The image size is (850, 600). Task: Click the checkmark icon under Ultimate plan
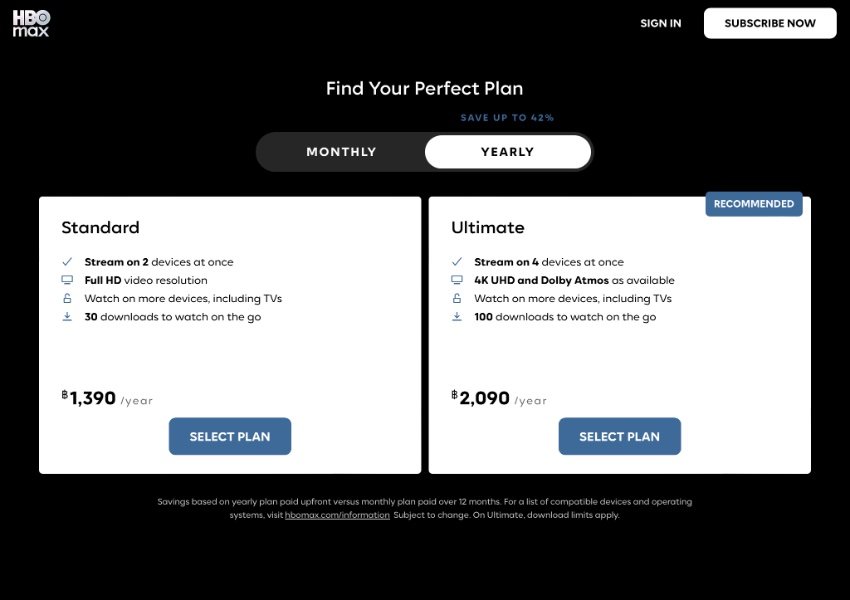pyautogui.click(x=457, y=262)
